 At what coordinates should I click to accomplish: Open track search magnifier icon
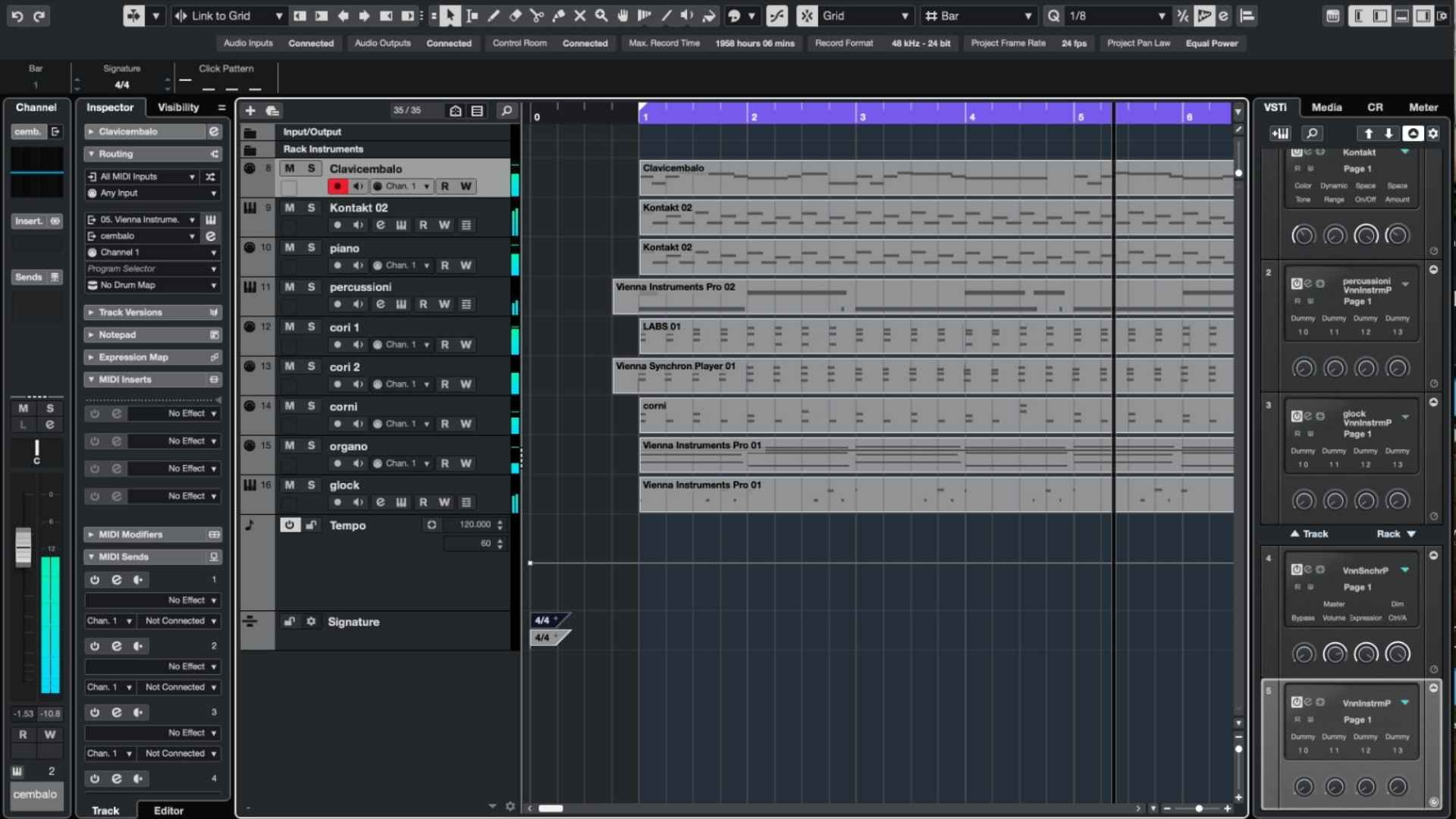[x=507, y=111]
